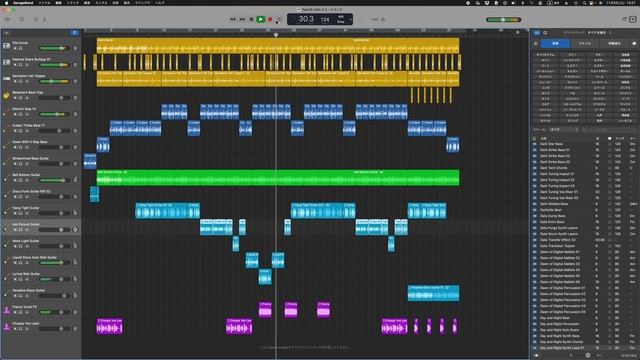Stop playback with the Stop button
Viewport: 640px width, 360px height.
(x=251, y=19)
